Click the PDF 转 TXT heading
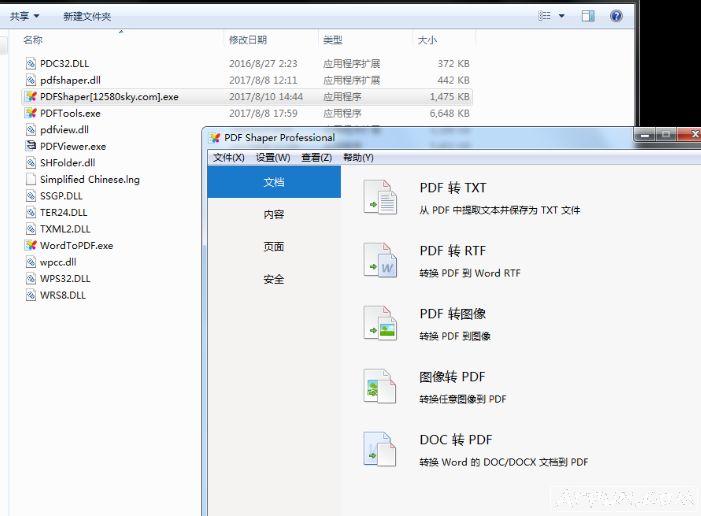This screenshot has height=516, width=701. [452, 188]
